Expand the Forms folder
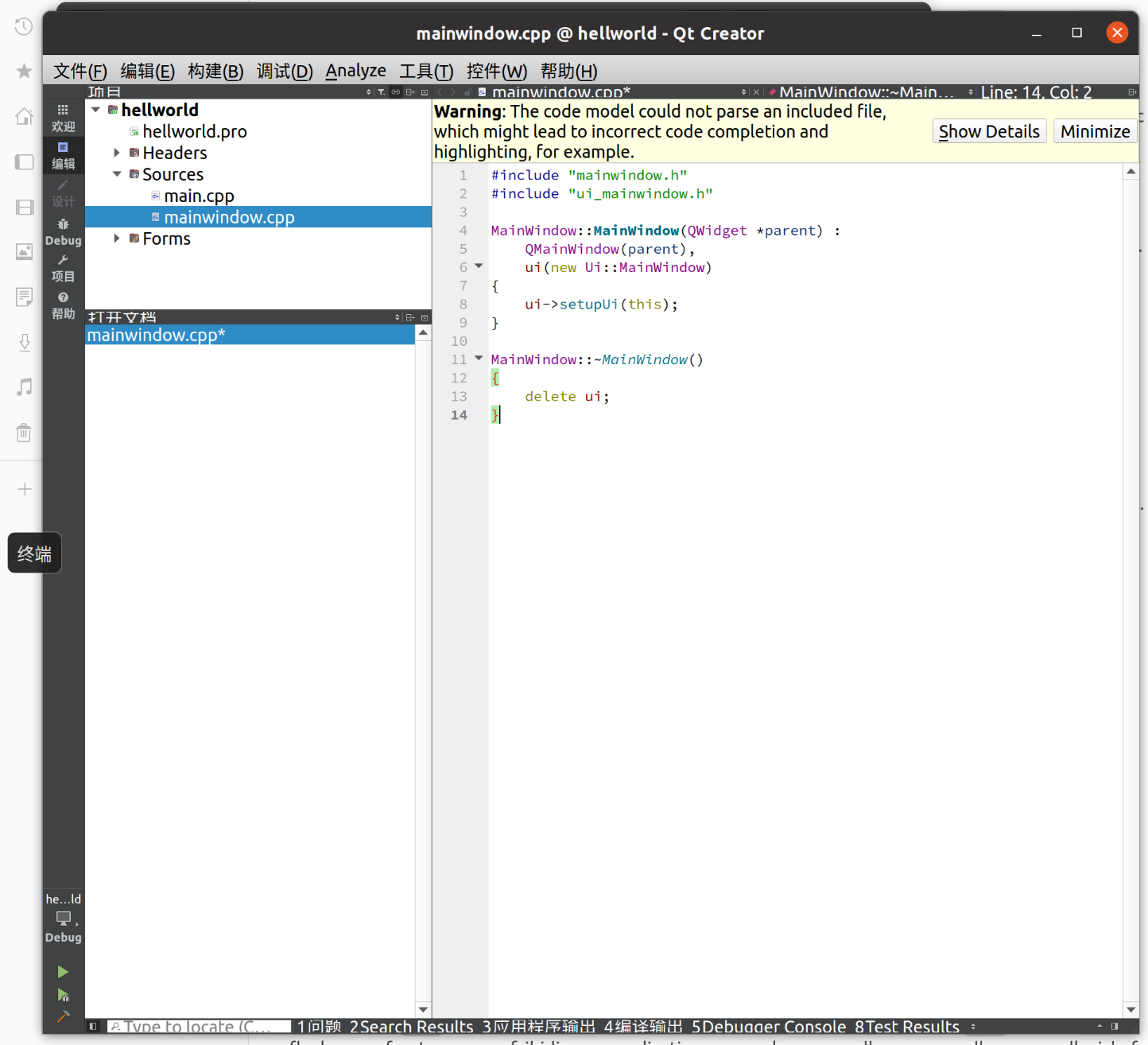The height and width of the screenshot is (1045, 1148). (x=117, y=238)
